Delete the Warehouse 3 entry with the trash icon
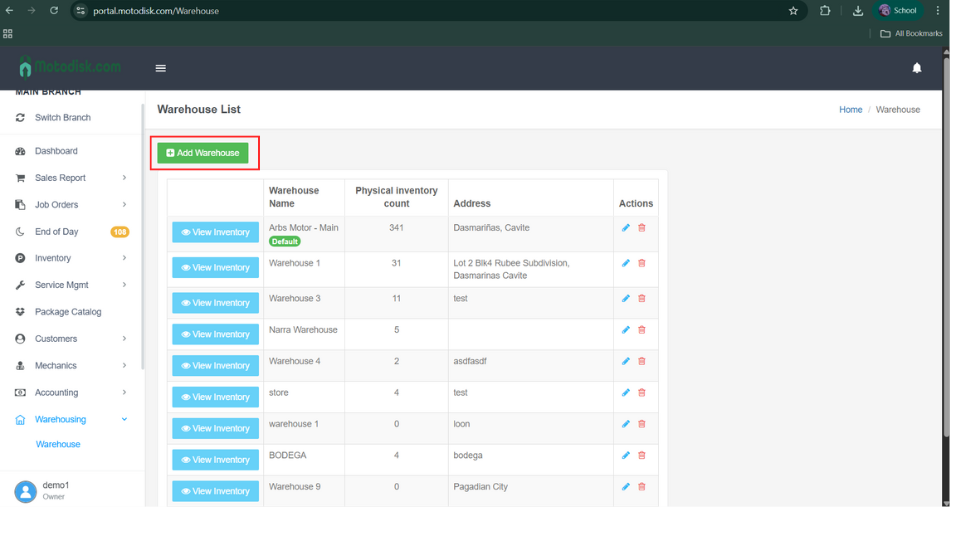This screenshot has width=960, height=540. pyautogui.click(x=642, y=298)
